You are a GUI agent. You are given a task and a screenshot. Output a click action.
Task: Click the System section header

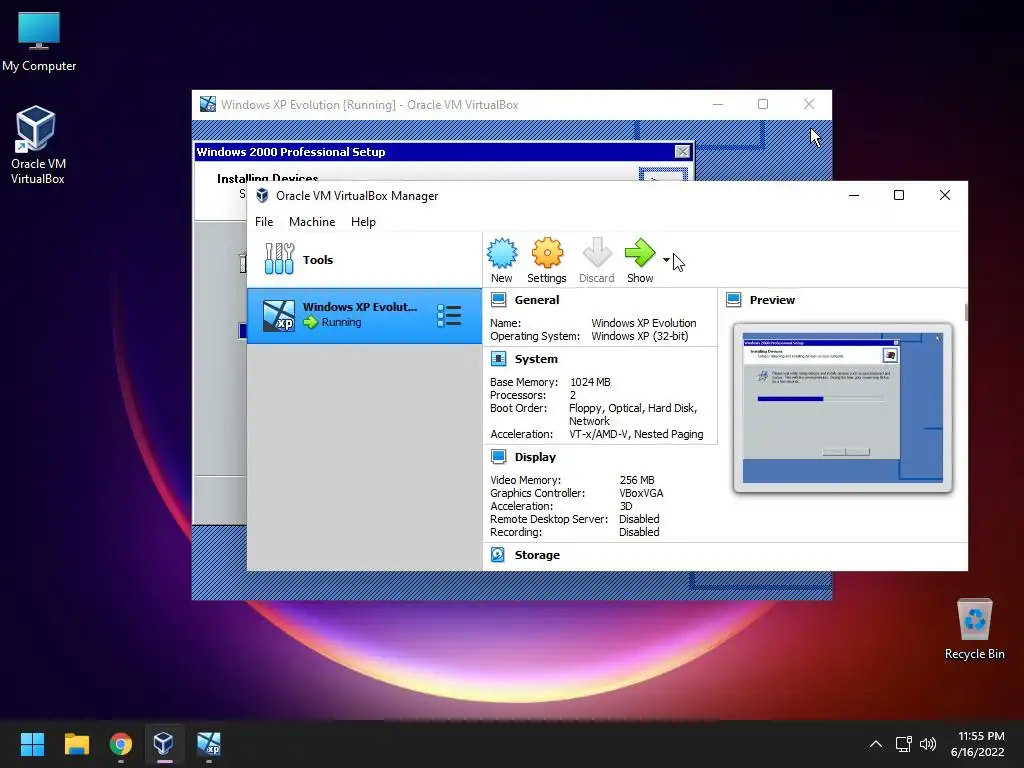[x=536, y=359]
